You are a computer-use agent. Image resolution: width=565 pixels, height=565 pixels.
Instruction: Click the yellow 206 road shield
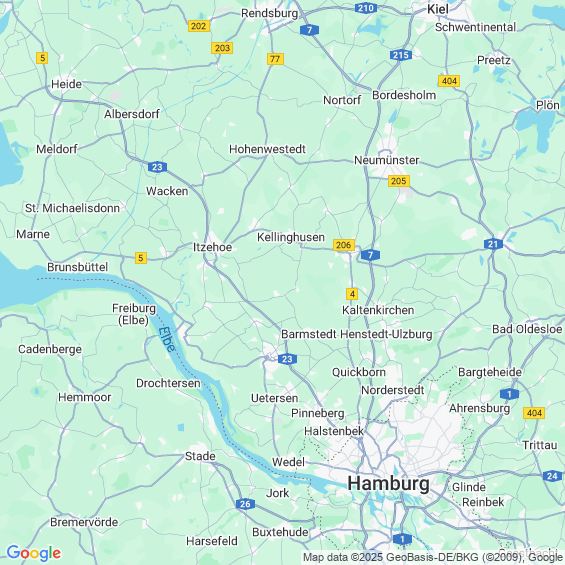343,245
